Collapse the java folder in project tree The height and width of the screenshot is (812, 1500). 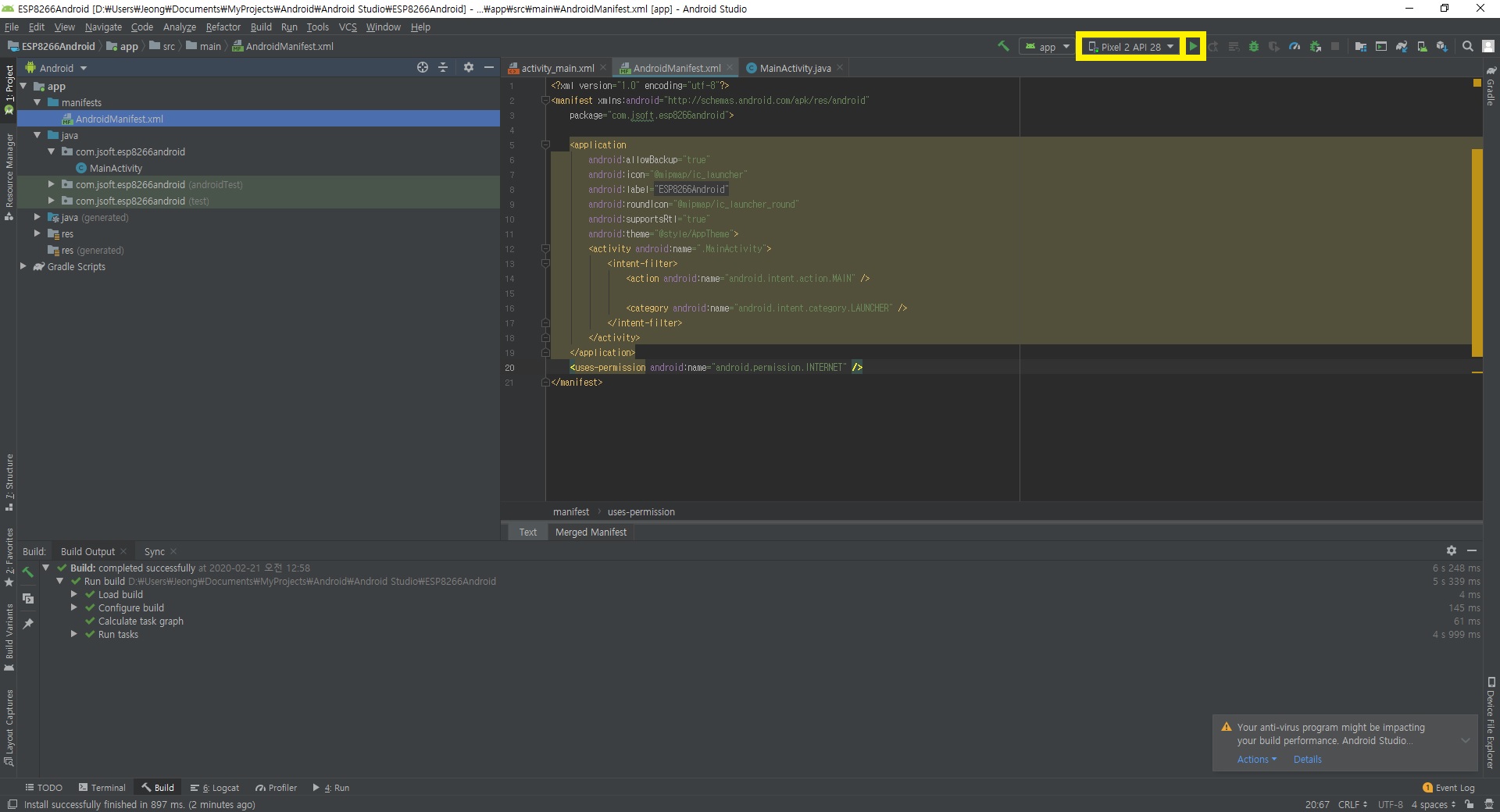[37, 135]
